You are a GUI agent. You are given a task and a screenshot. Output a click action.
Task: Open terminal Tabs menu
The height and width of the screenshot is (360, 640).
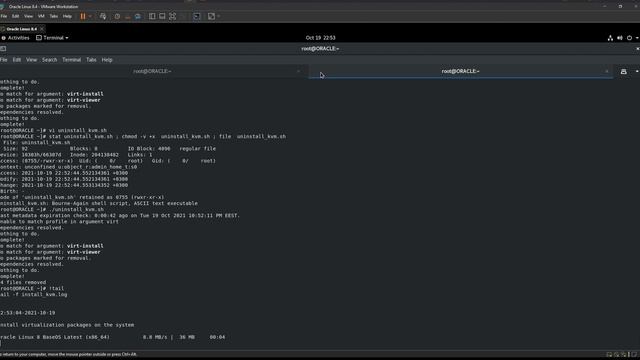tap(91, 60)
